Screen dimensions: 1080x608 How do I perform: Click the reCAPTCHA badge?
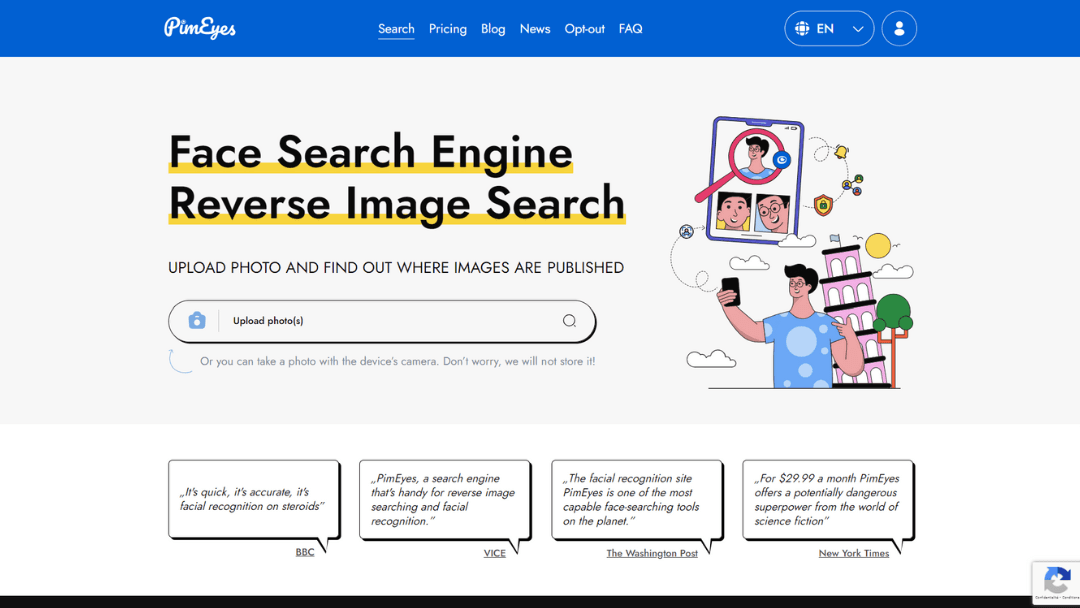click(1055, 582)
